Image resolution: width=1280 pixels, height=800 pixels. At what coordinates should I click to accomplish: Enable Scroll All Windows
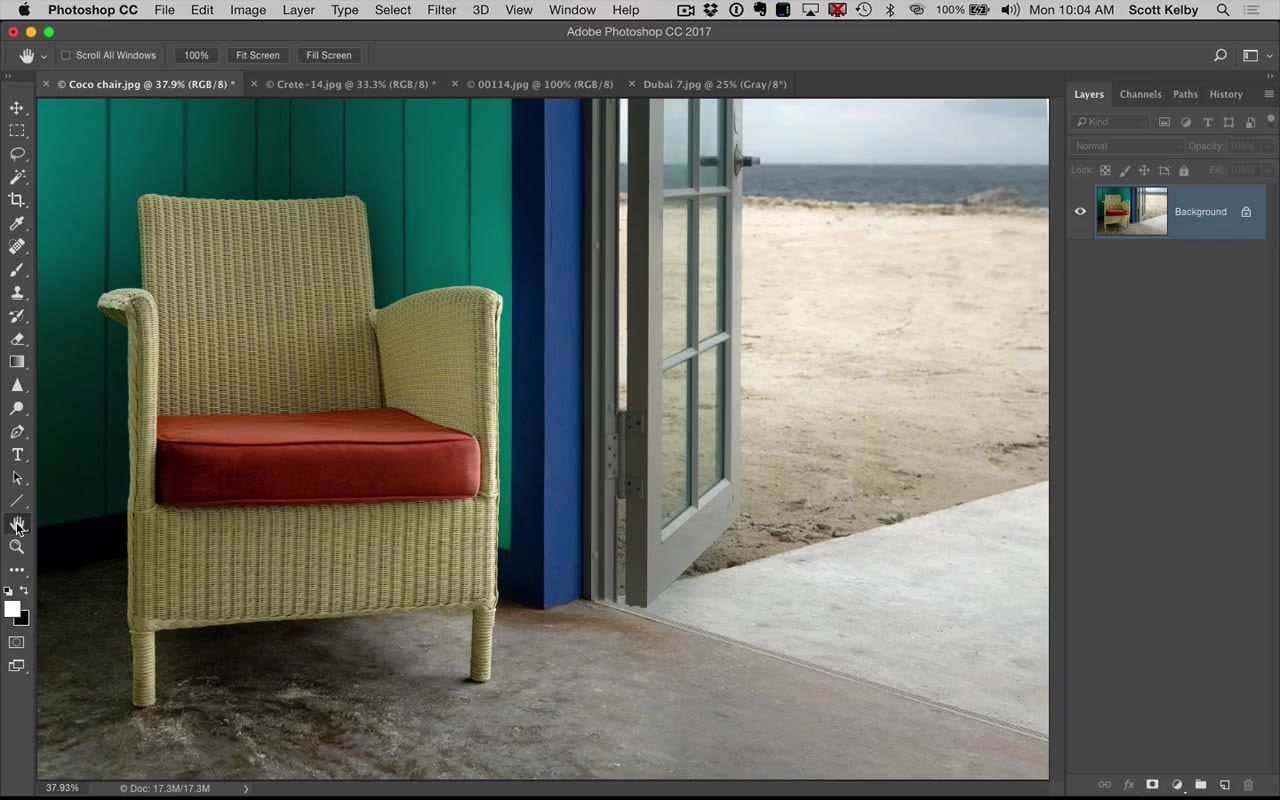click(x=65, y=55)
